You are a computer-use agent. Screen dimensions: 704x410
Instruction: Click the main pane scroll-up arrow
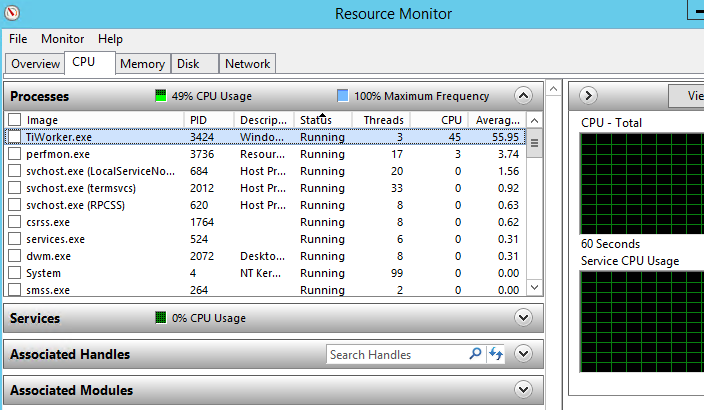tap(553, 89)
